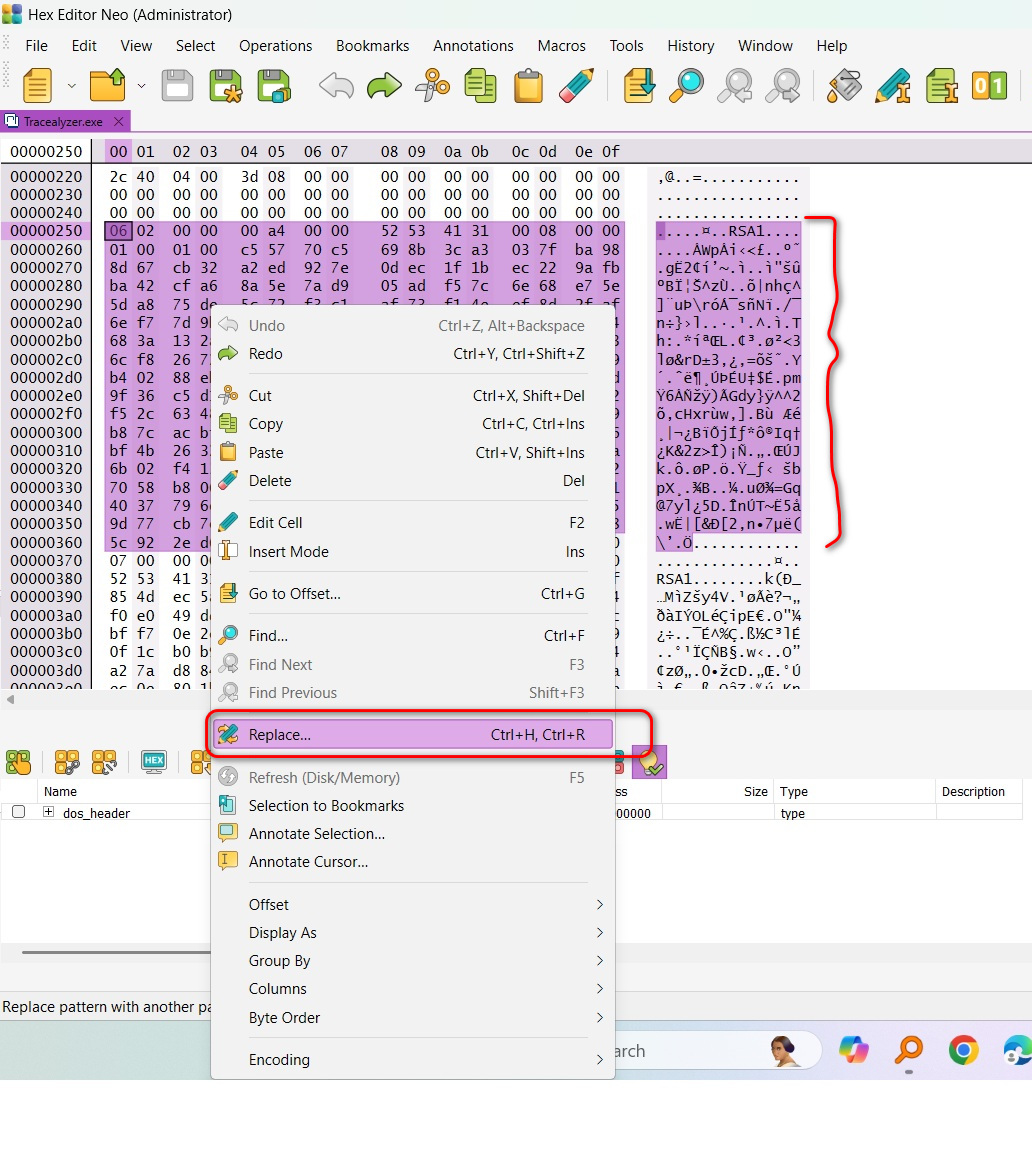Image resolution: width=1032 pixels, height=1169 pixels.
Task: Click the Find magnifier toolbar icon
Action: (687, 86)
